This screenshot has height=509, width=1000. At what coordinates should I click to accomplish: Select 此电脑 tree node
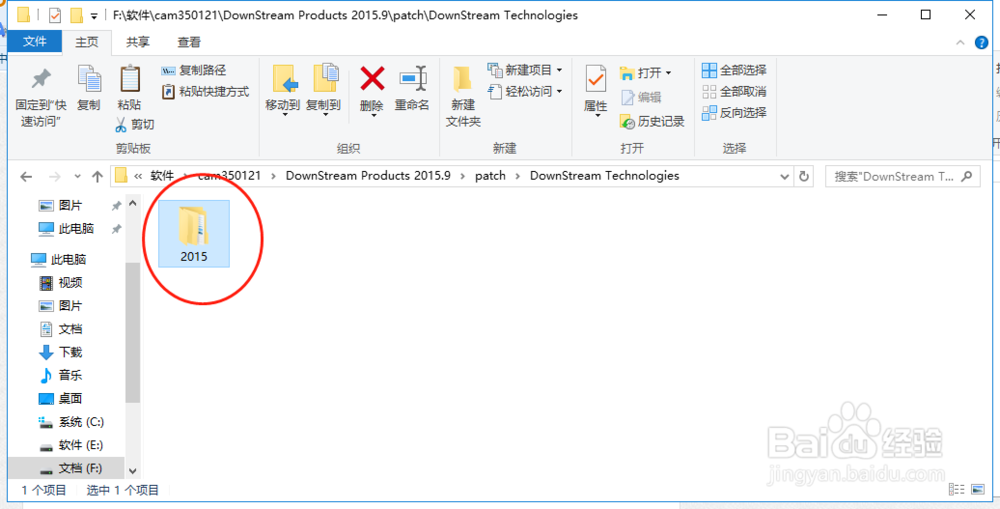(x=58, y=259)
